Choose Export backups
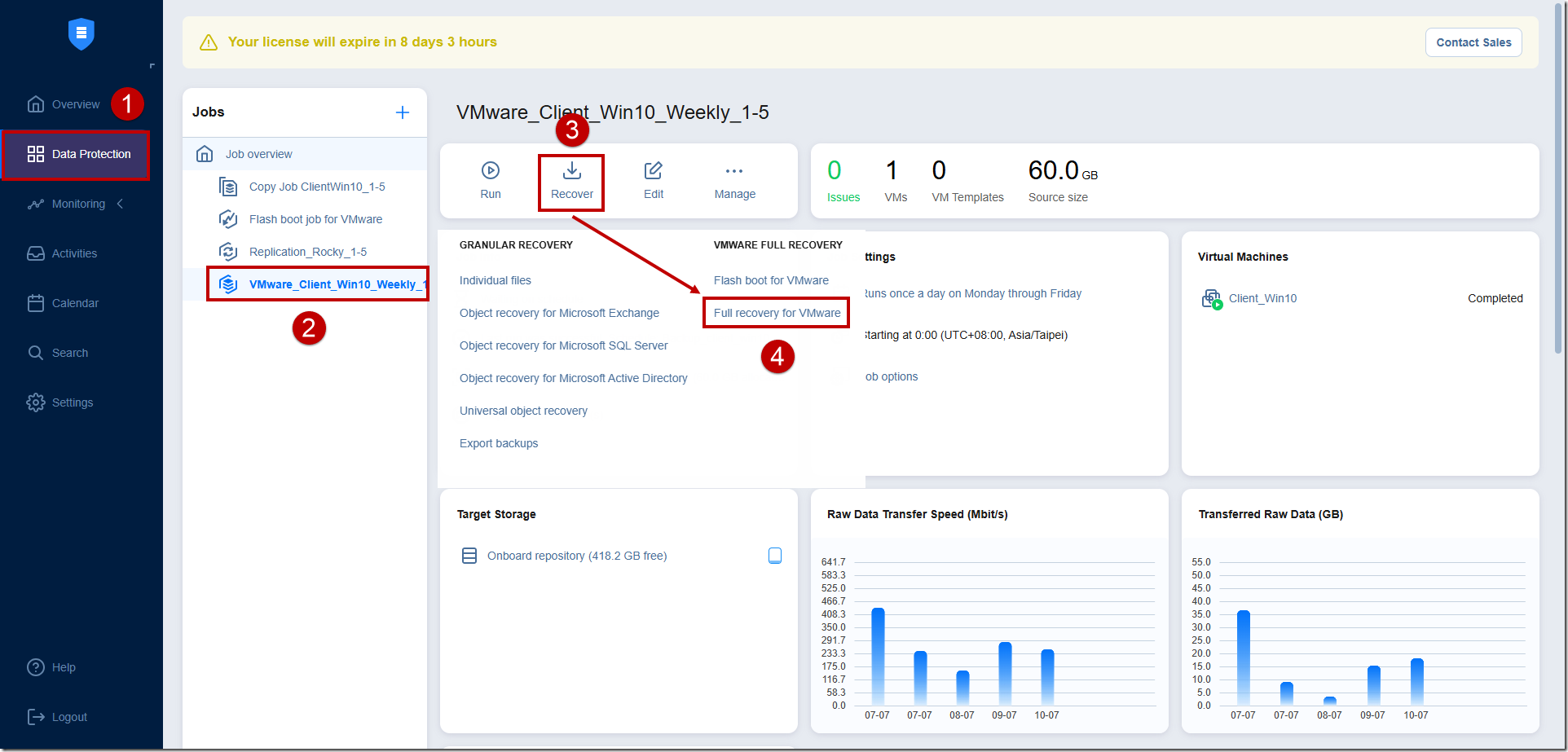 (x=499, y=443)
